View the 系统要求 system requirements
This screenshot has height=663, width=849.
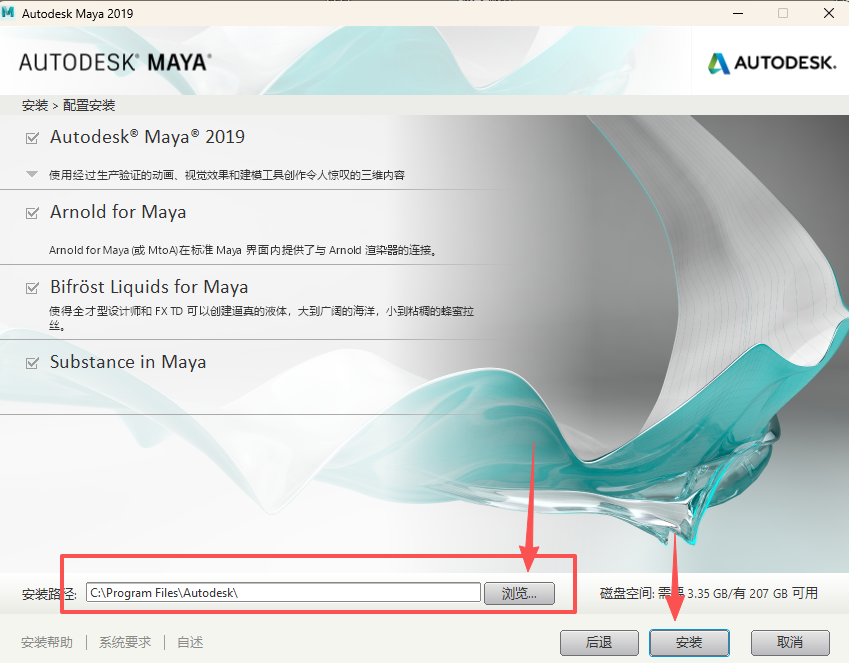click(x=124, y=642)
